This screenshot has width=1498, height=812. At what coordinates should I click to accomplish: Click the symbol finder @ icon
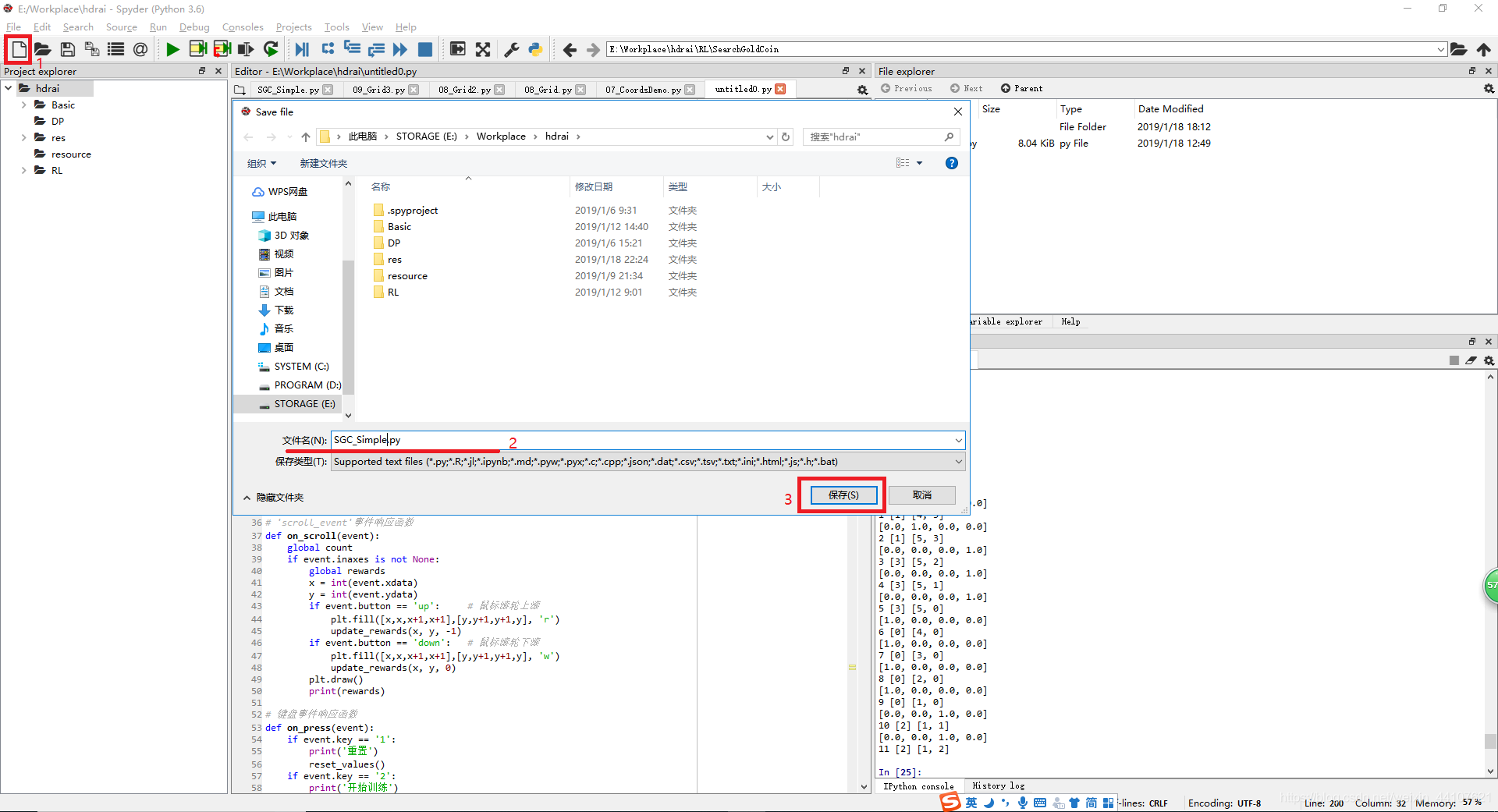pyautogui.click(x=140, y=50)
